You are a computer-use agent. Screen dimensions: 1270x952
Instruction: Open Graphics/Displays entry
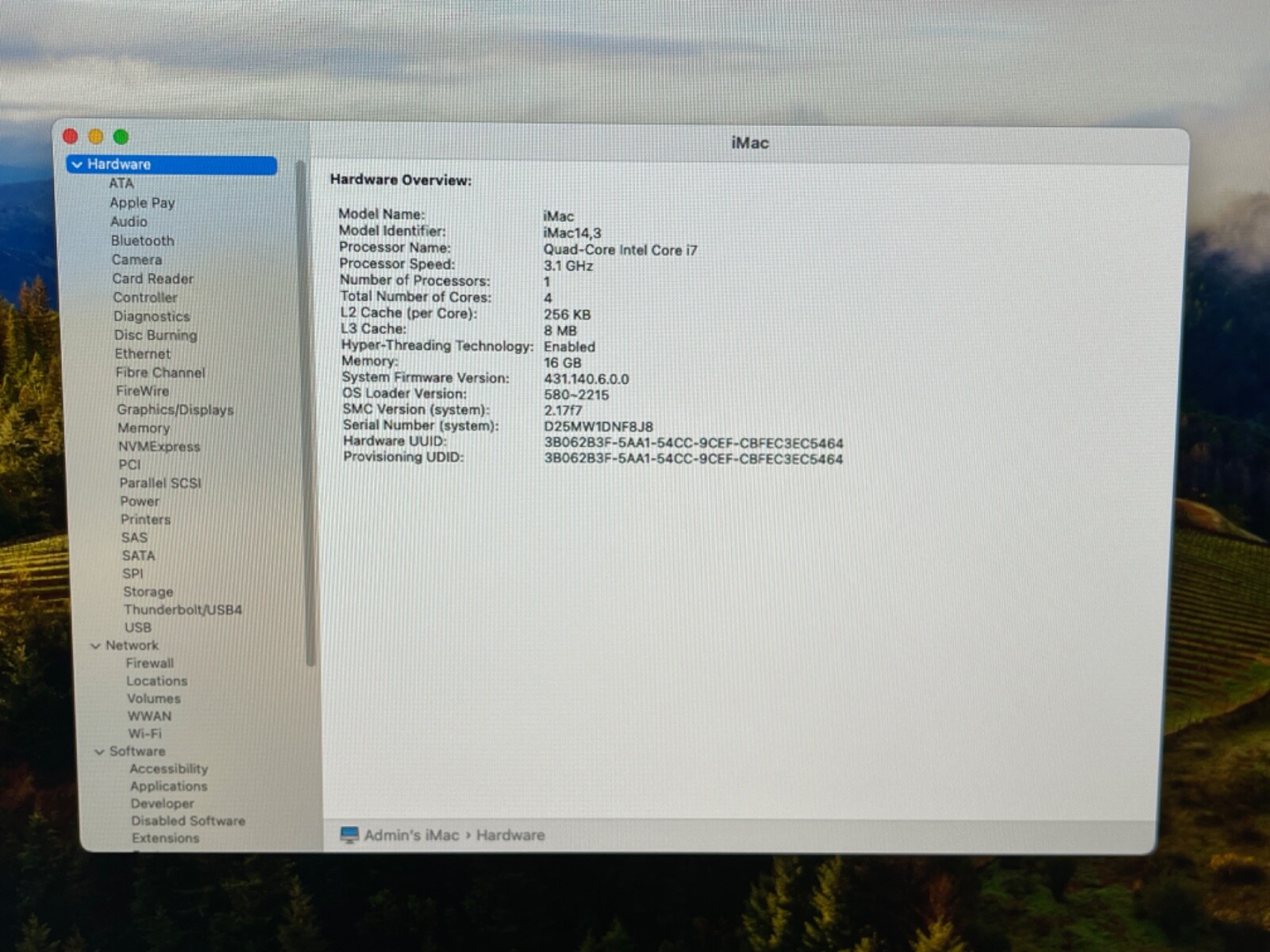tap(175, 409)
